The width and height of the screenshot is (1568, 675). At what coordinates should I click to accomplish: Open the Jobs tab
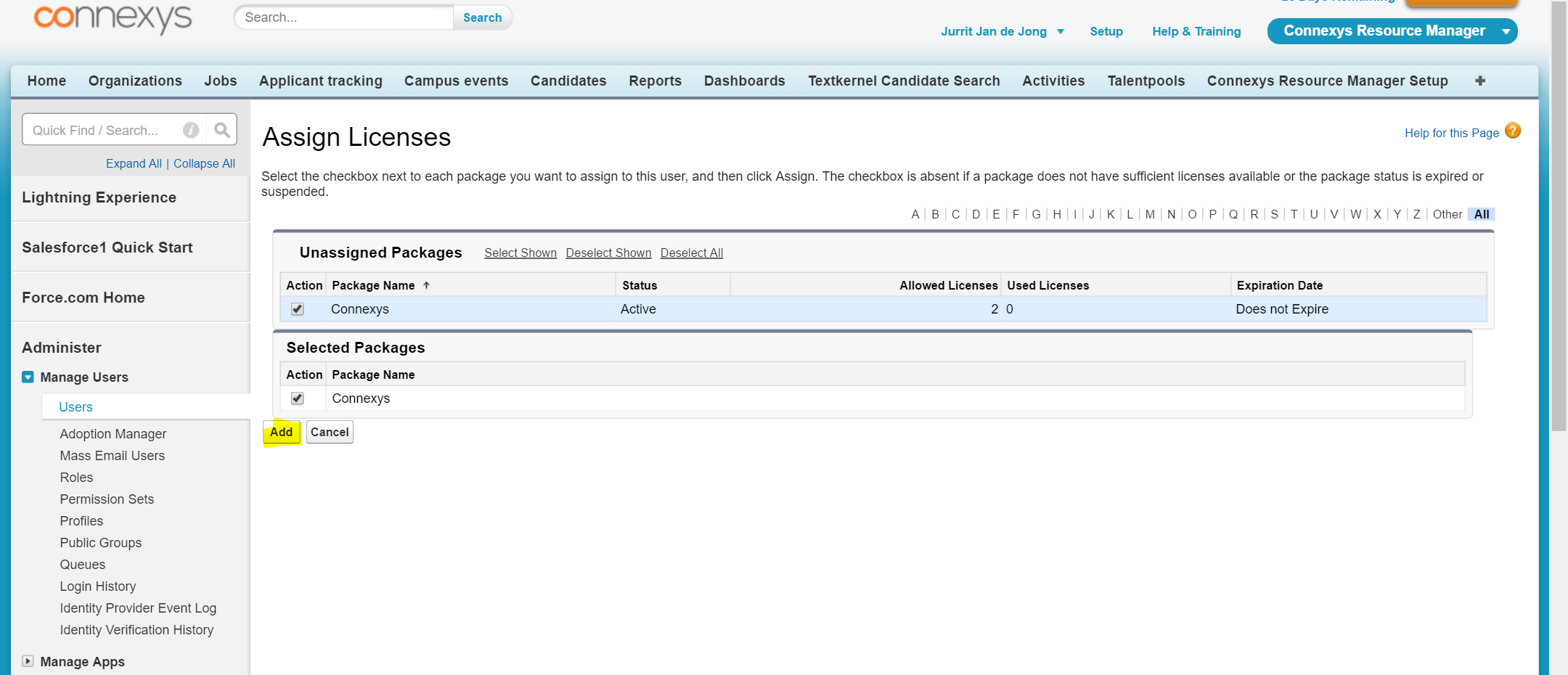point(221,81)
